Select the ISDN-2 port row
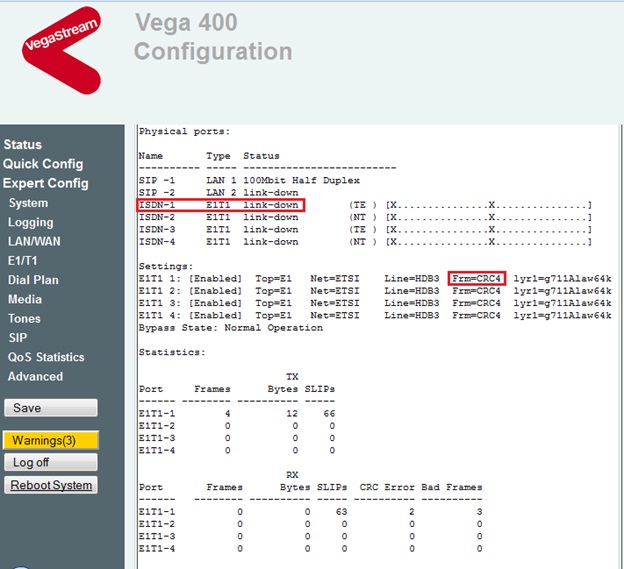This screenshot has height=569, width=624. (365, 217)
